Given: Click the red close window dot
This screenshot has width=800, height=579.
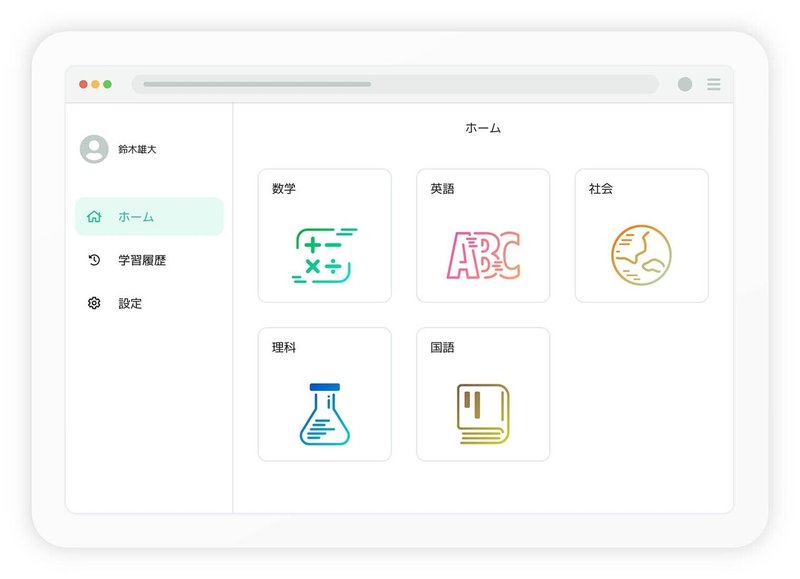Looking at the screenshot, I should (83, 84).
